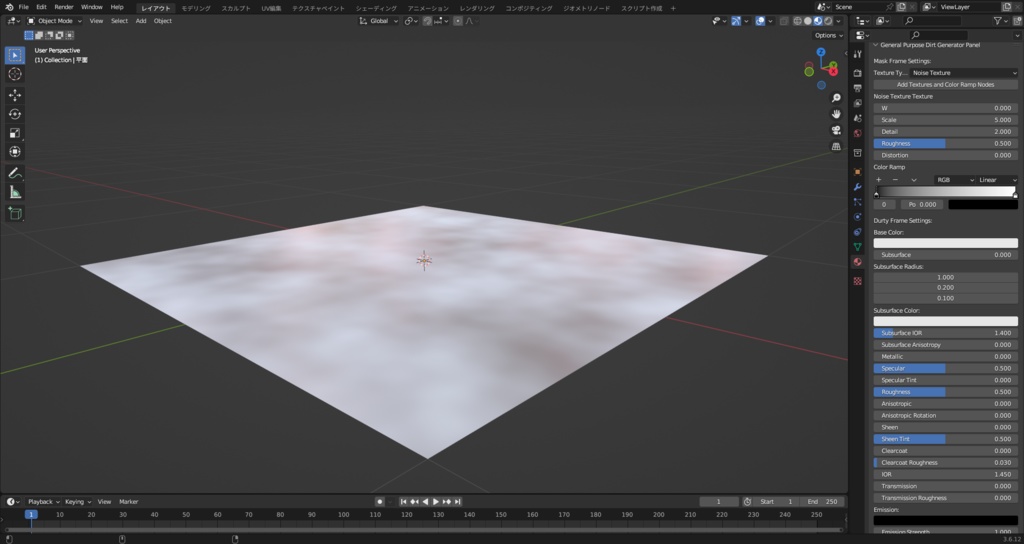Image resolution: width=1024 pixels, height=544 pixels.
Task: Toggle X-ray view
Action: click(x=784, y=21)
